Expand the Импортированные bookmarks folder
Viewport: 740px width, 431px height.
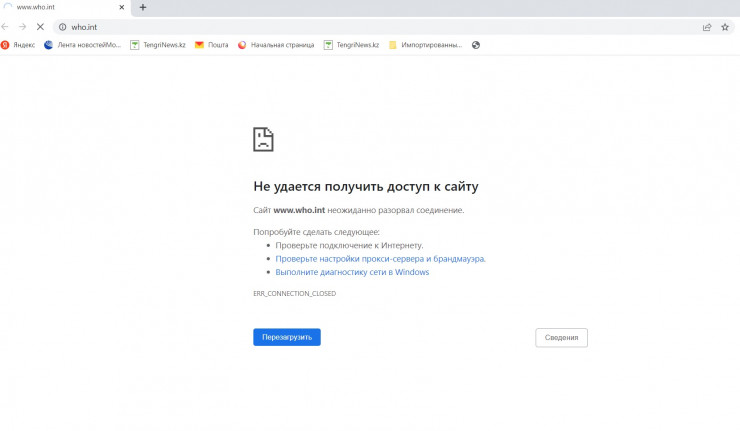(425, 45)
